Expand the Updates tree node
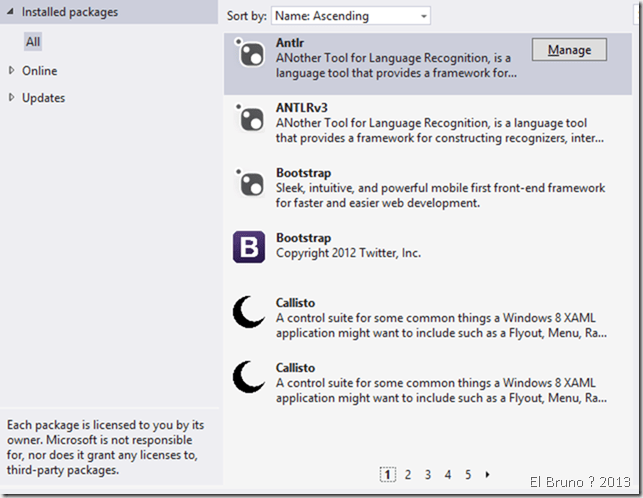643x498 pixels. (x=12, y=98)
